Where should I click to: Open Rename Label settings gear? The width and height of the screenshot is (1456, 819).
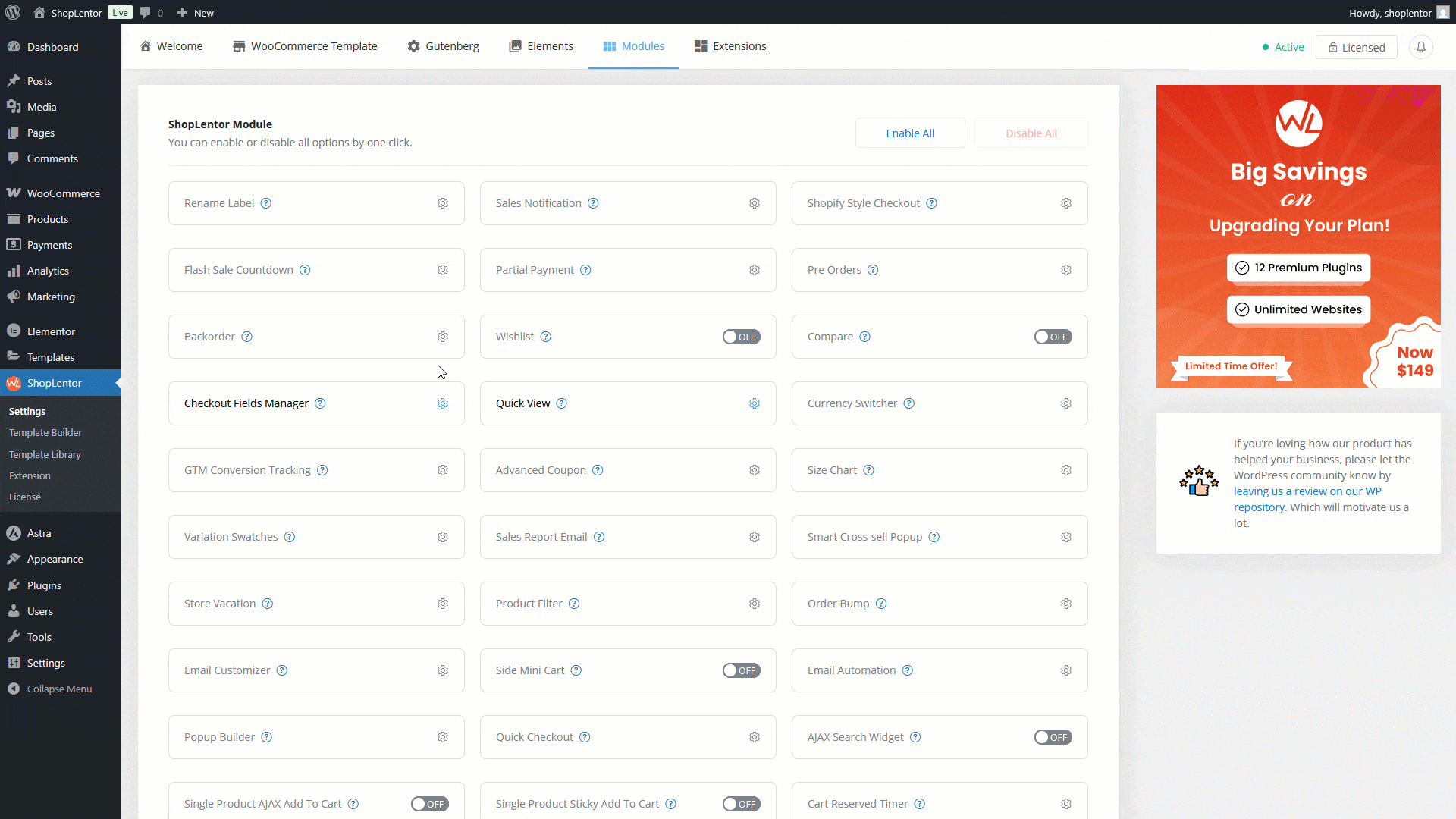coord(443,203)
